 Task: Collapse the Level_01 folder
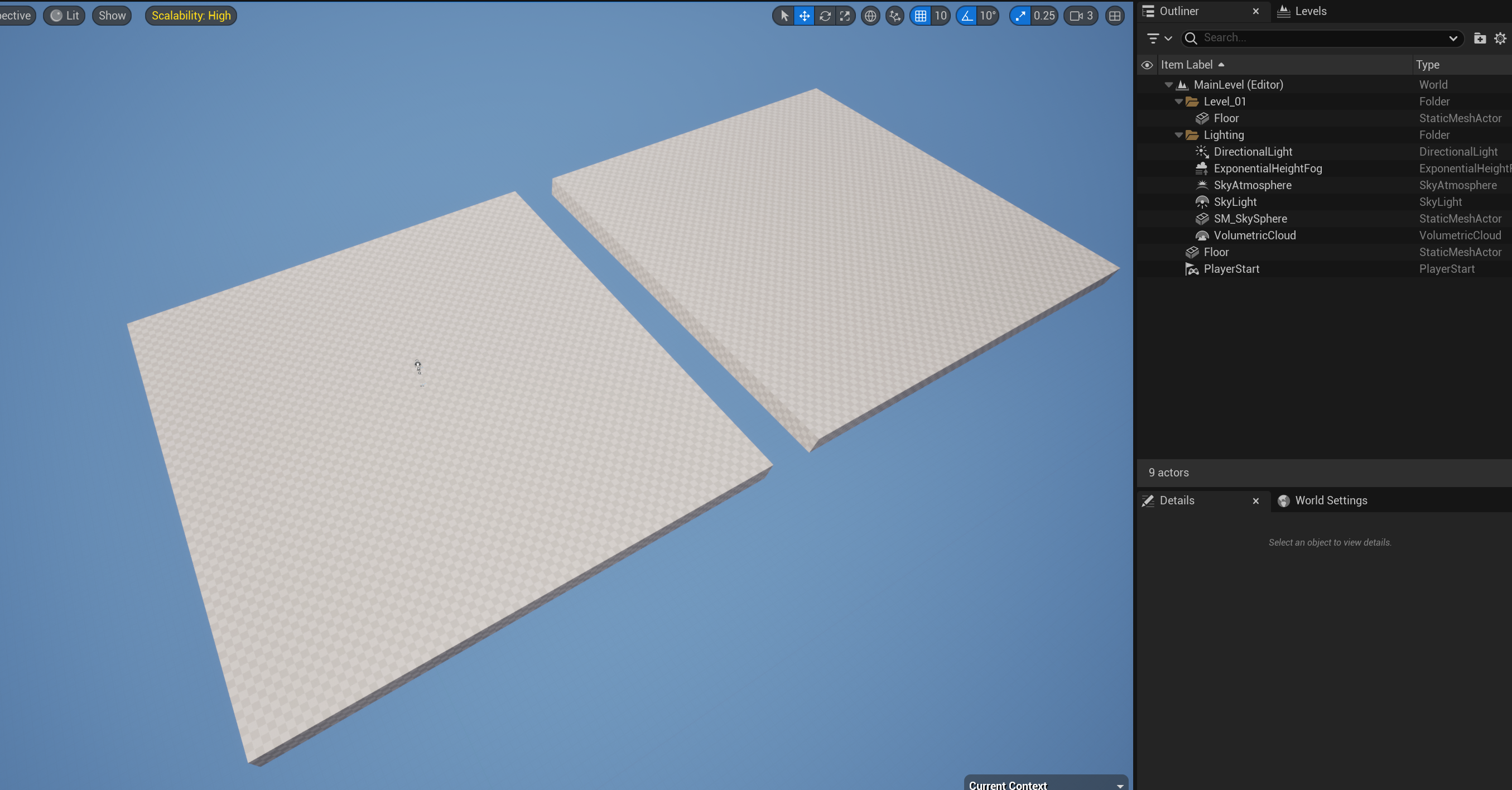(1178, 102)
